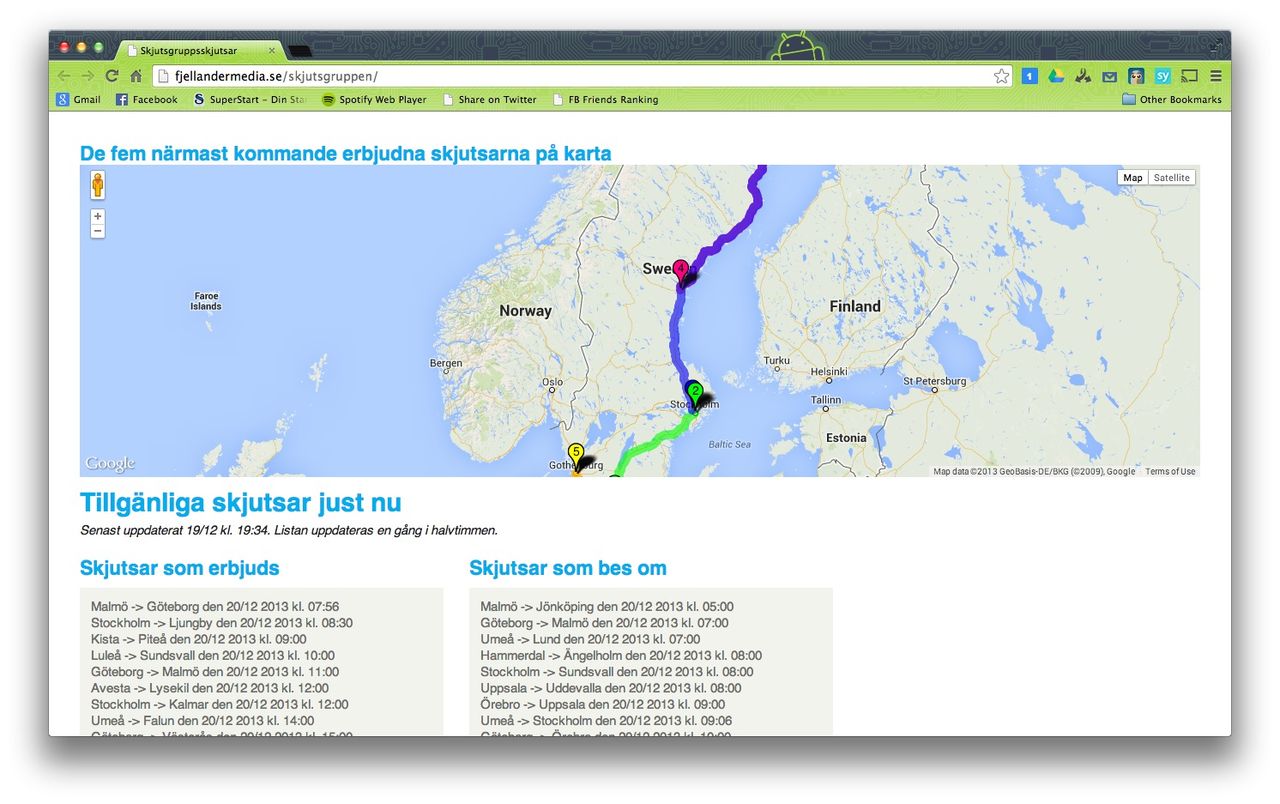
Task: Open the Spotify Web Player bookmark
Action: [x=374, y=99]
